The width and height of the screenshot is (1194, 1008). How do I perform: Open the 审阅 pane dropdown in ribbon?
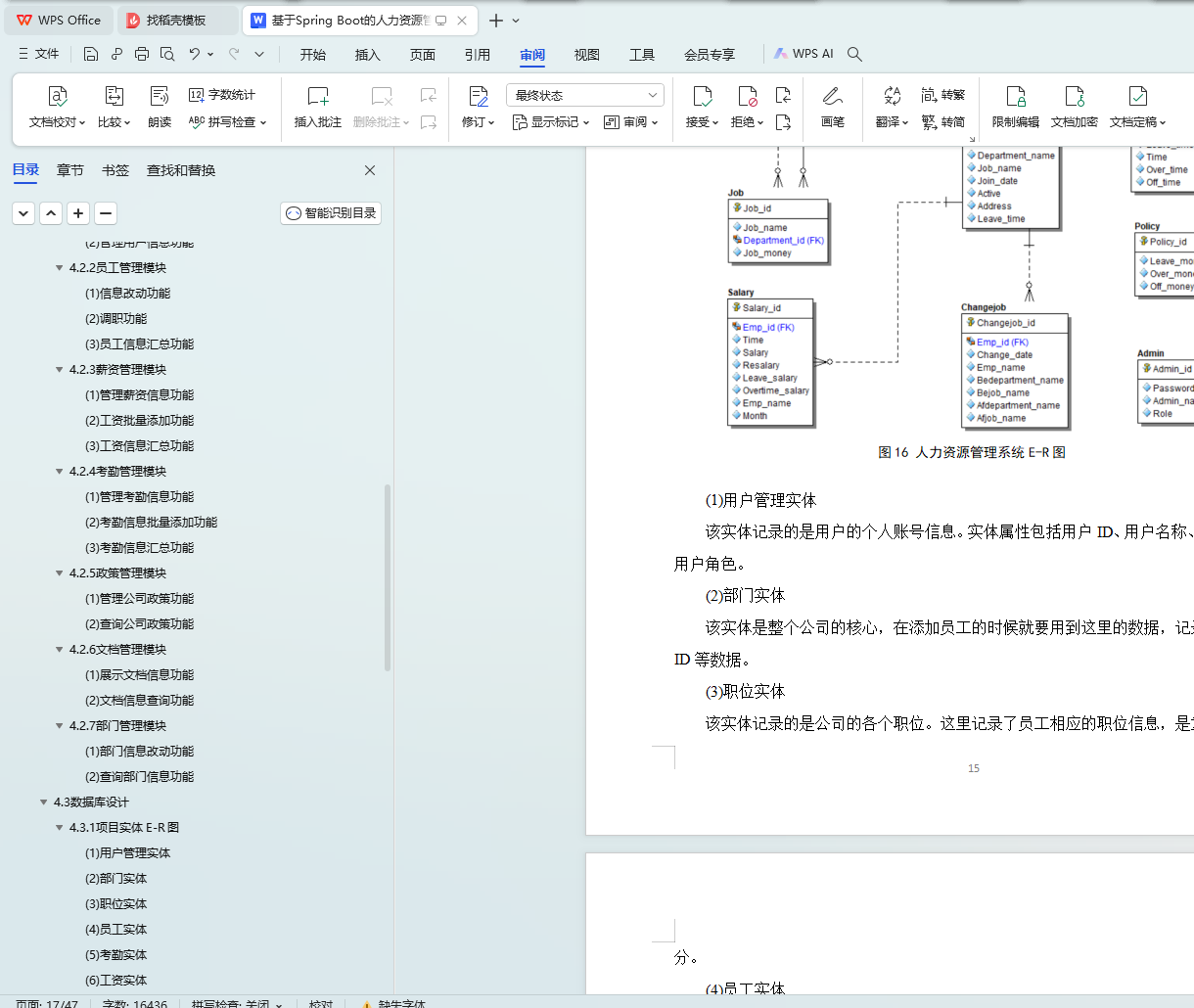point(631,122)
